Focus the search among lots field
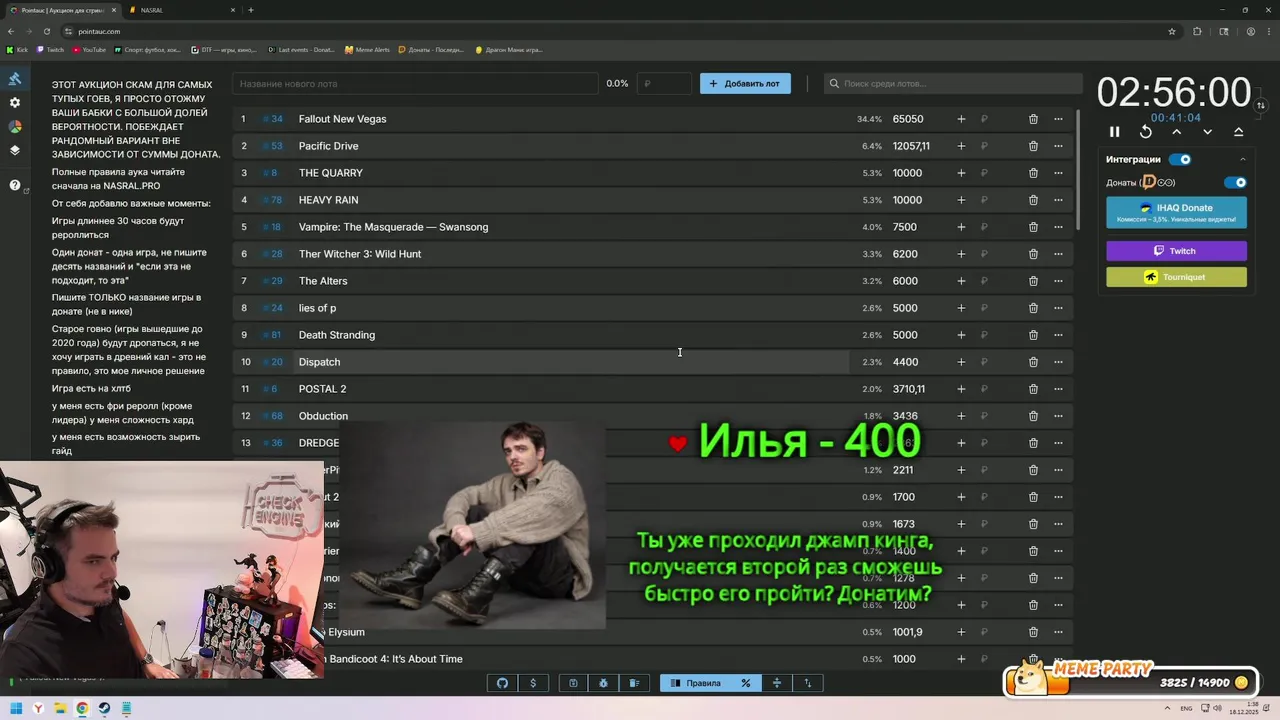This screenshot has width=1280, height=720. point(953,84)
